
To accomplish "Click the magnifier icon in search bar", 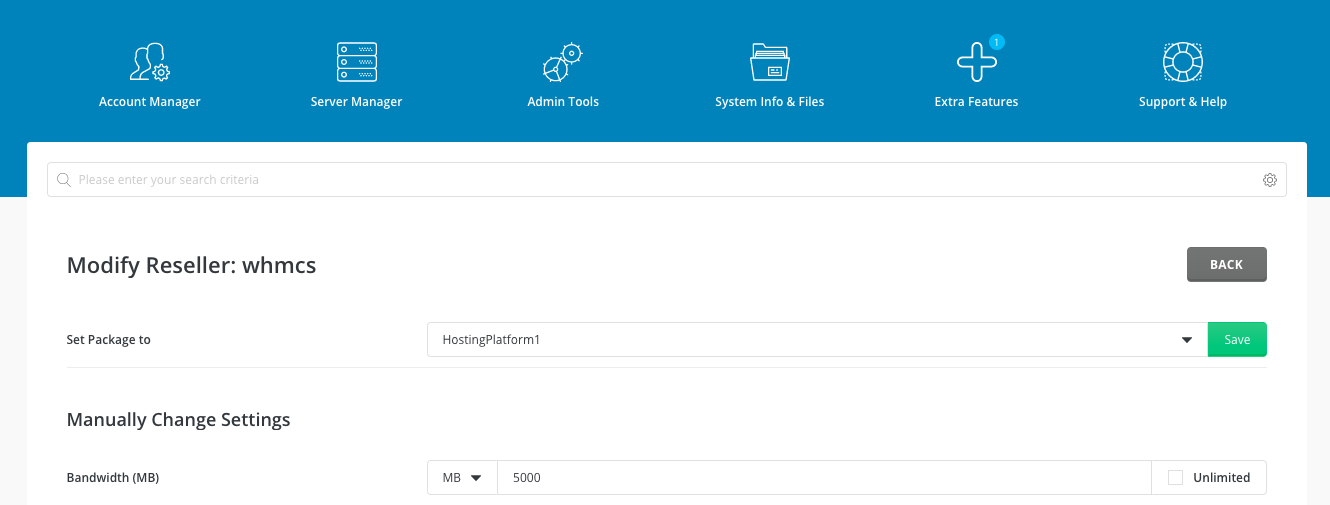I will (x=64, y=180).
